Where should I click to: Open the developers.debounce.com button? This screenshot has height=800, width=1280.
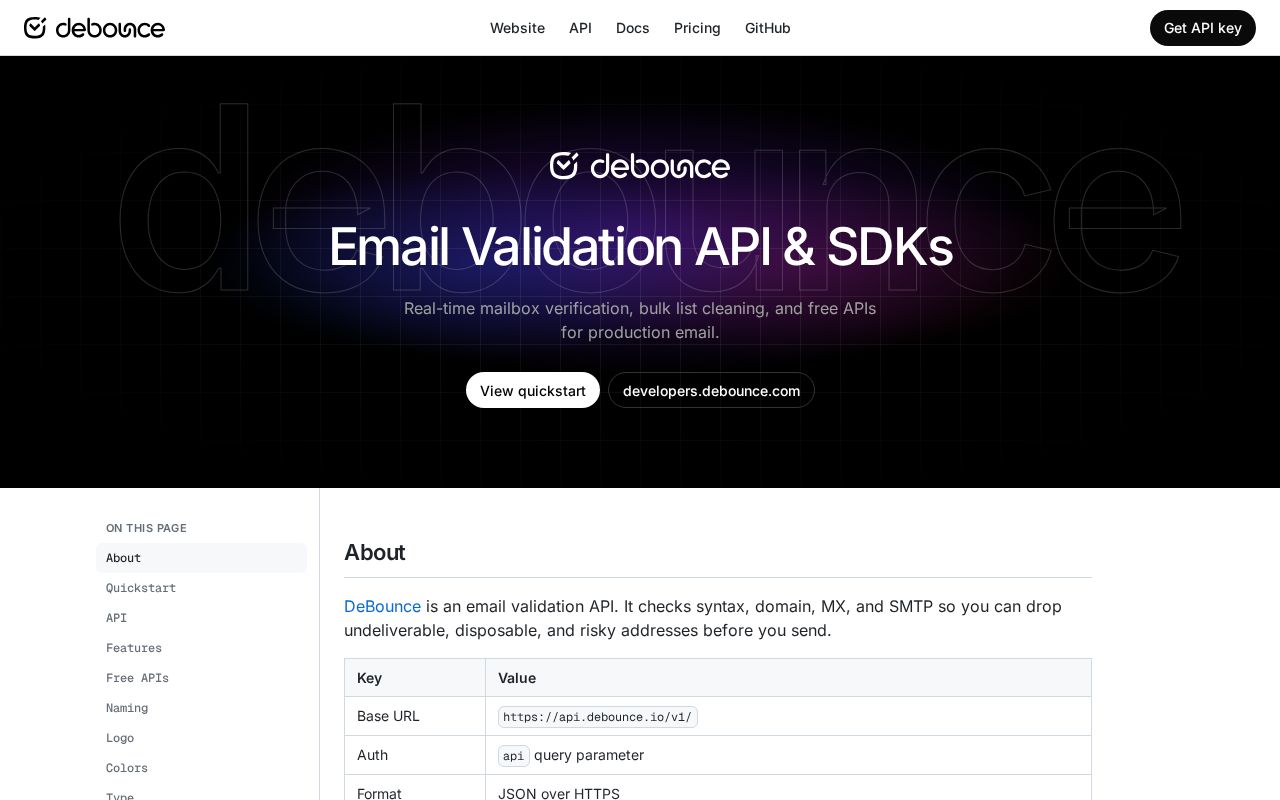[711, 390]
